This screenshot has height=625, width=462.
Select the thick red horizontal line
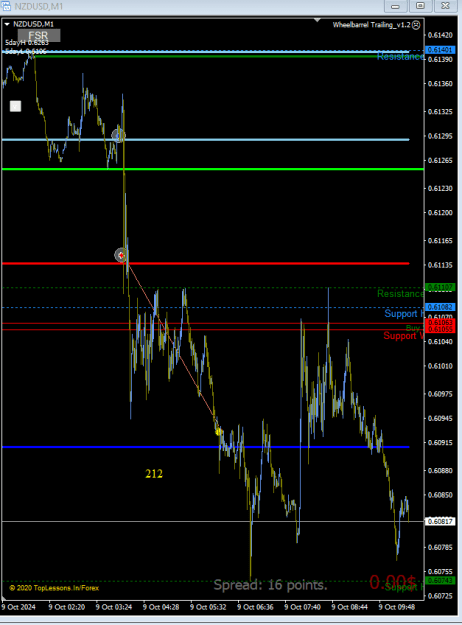tap(206, 263)
